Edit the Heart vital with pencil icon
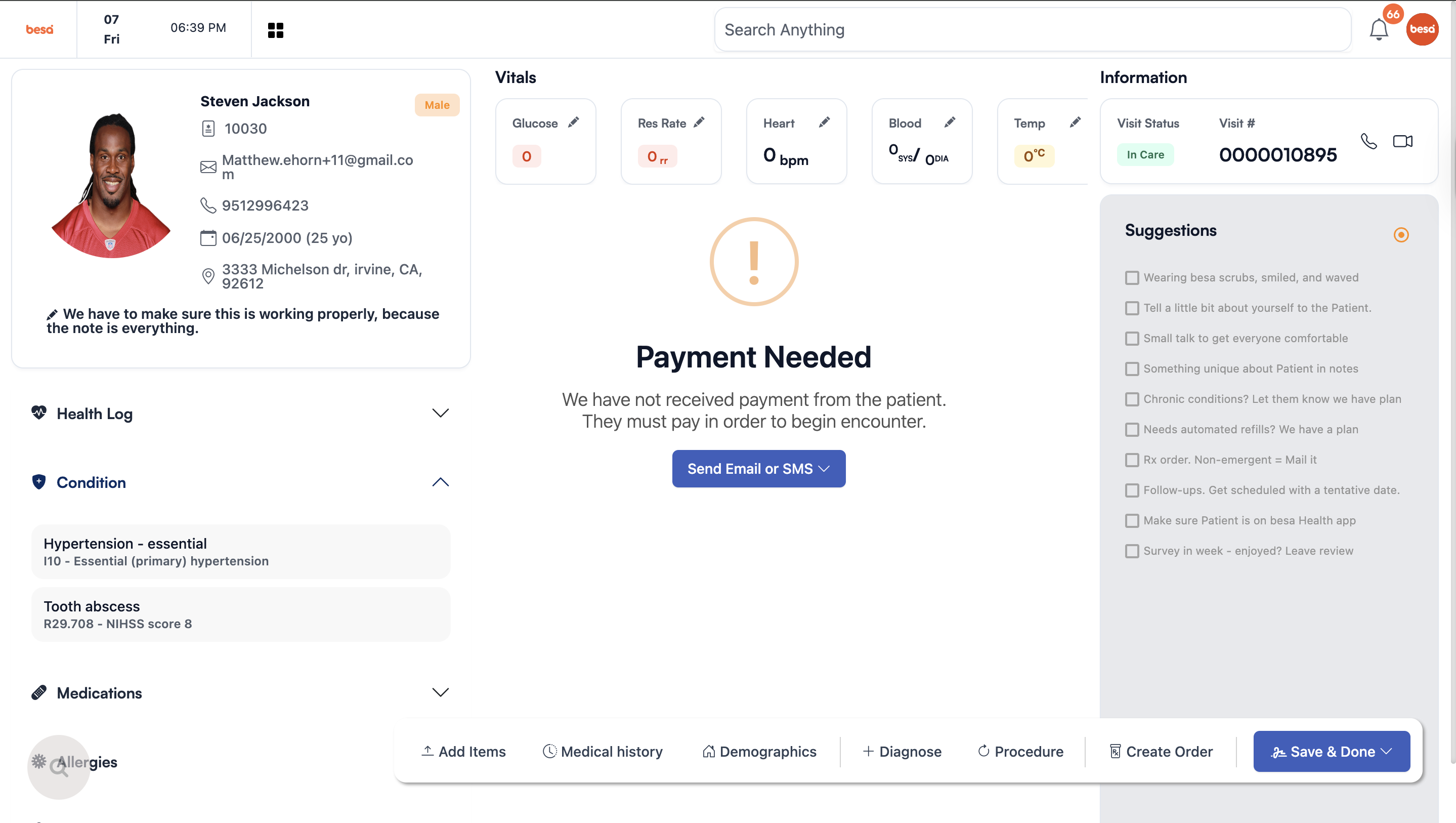Viewport: 1456px width, 823px height. click(825, 122)
